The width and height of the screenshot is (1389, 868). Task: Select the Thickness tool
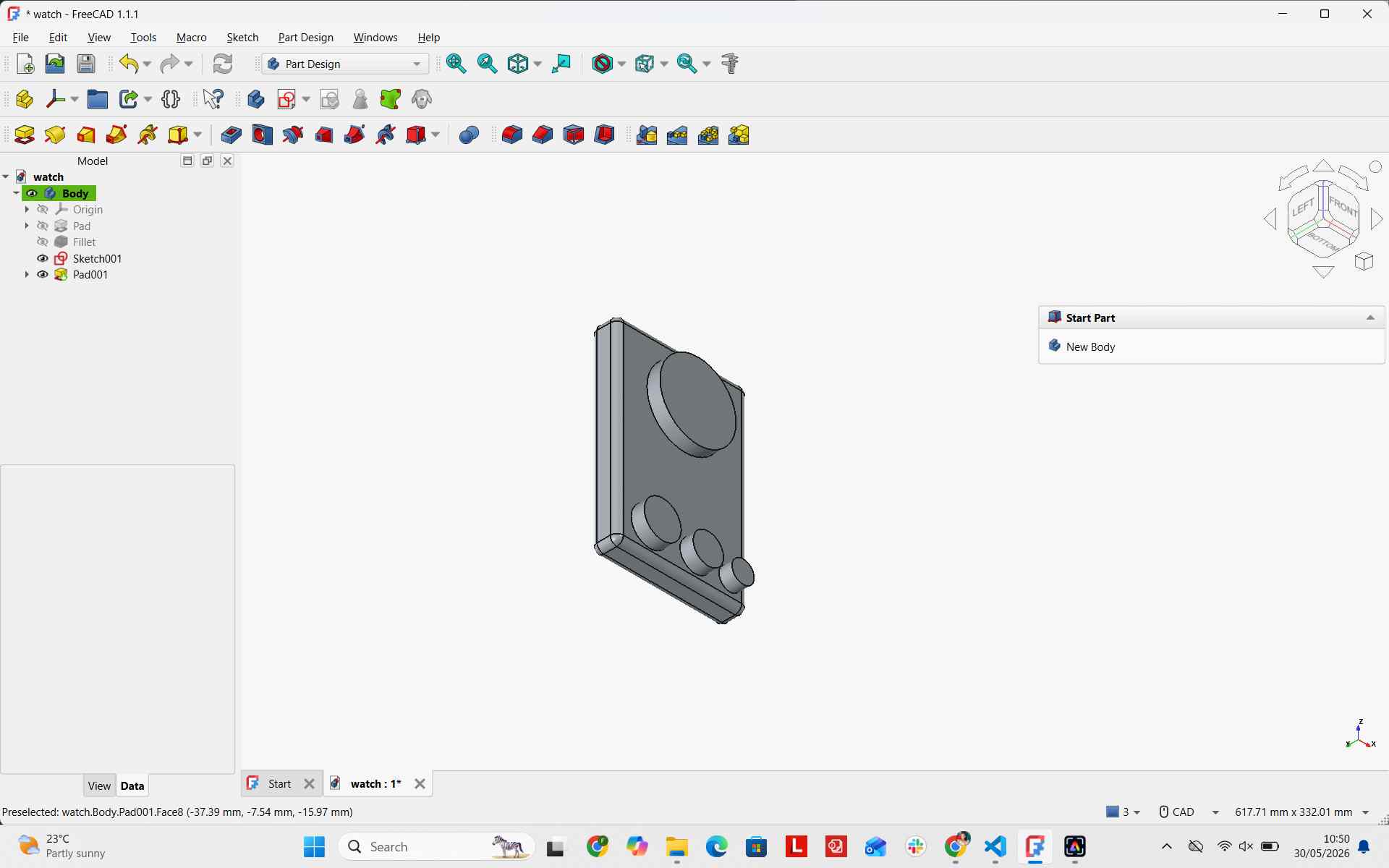[x=605, y=135]
